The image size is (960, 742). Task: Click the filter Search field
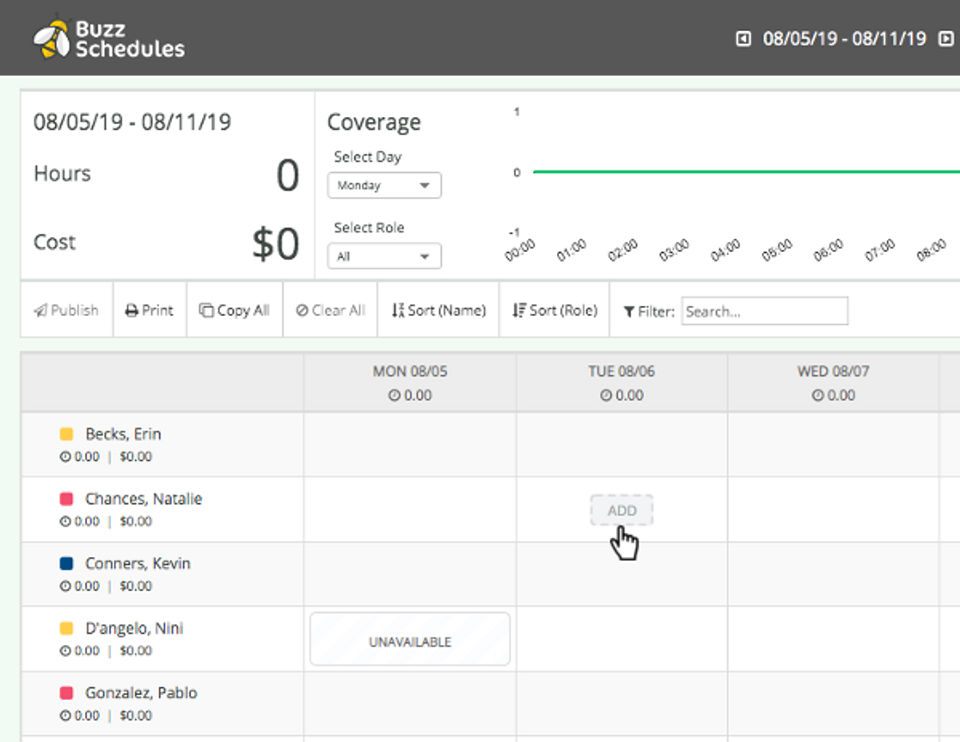[x=764, y=311]
